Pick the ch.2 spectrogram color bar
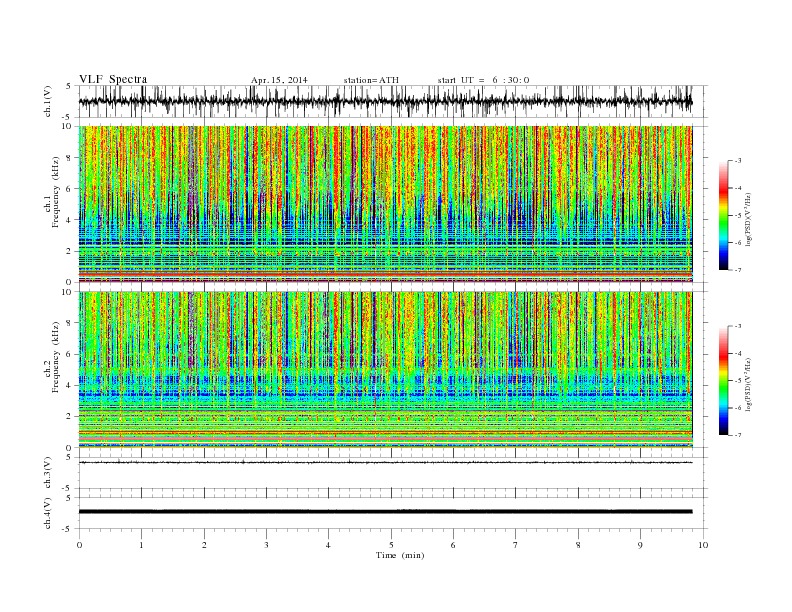This screenshot has width=792, height=612. [x=723, y=381]
